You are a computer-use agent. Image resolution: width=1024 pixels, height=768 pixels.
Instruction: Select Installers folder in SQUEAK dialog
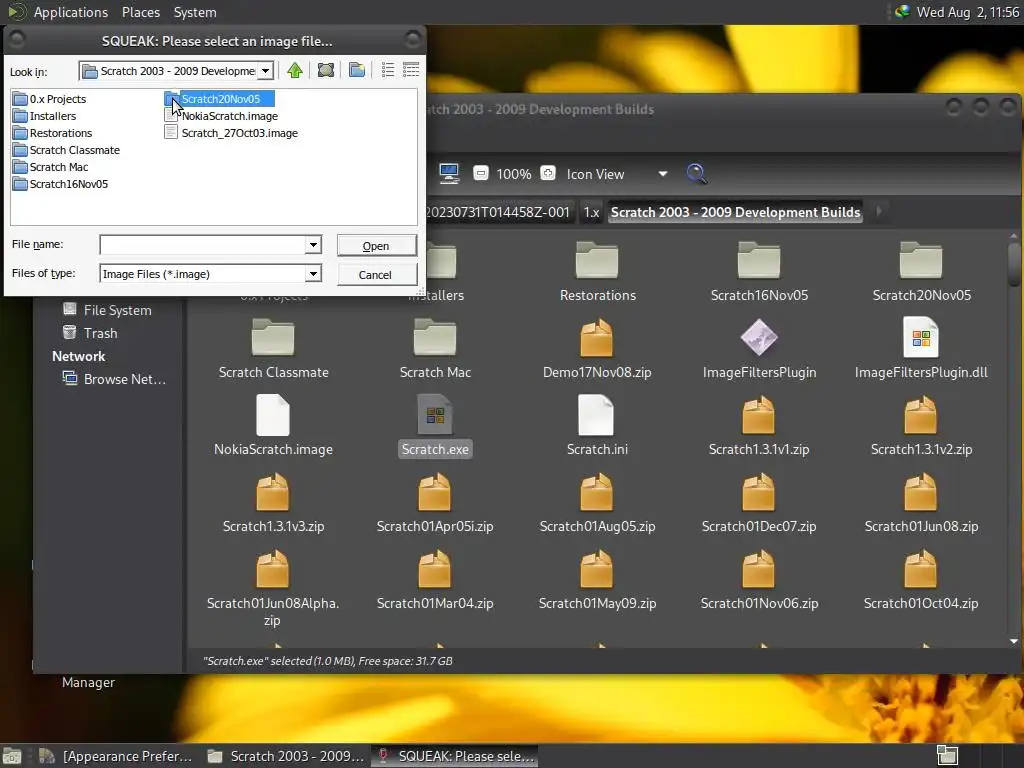tap(44, 116)
